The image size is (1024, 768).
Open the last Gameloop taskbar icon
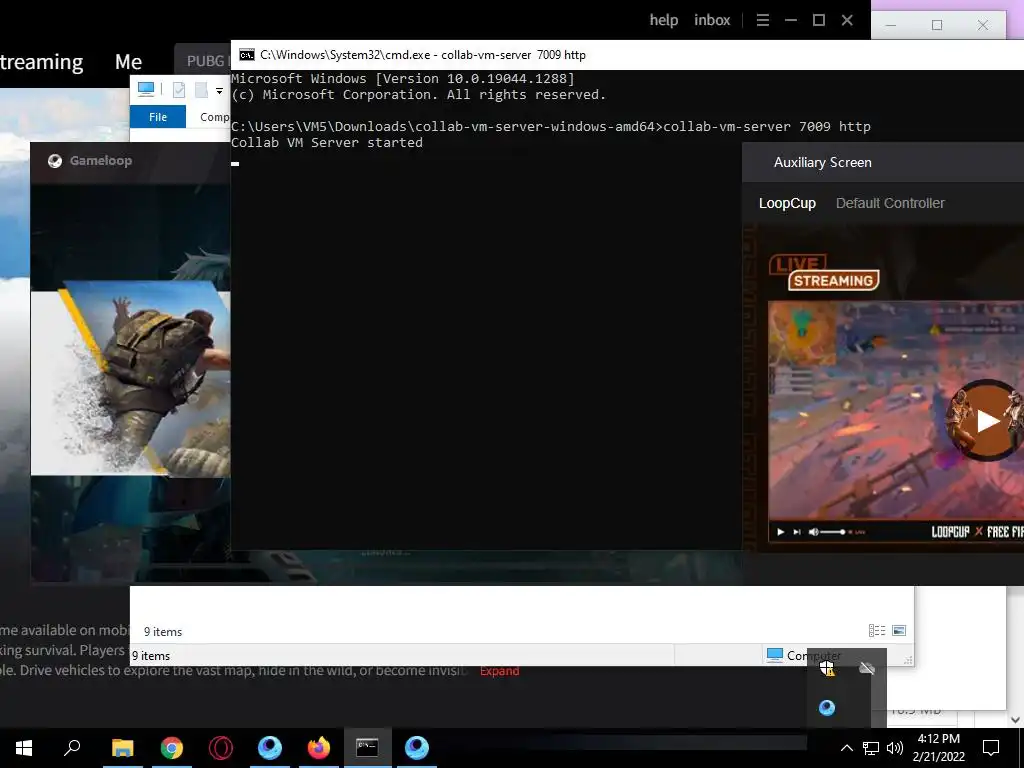417,748
